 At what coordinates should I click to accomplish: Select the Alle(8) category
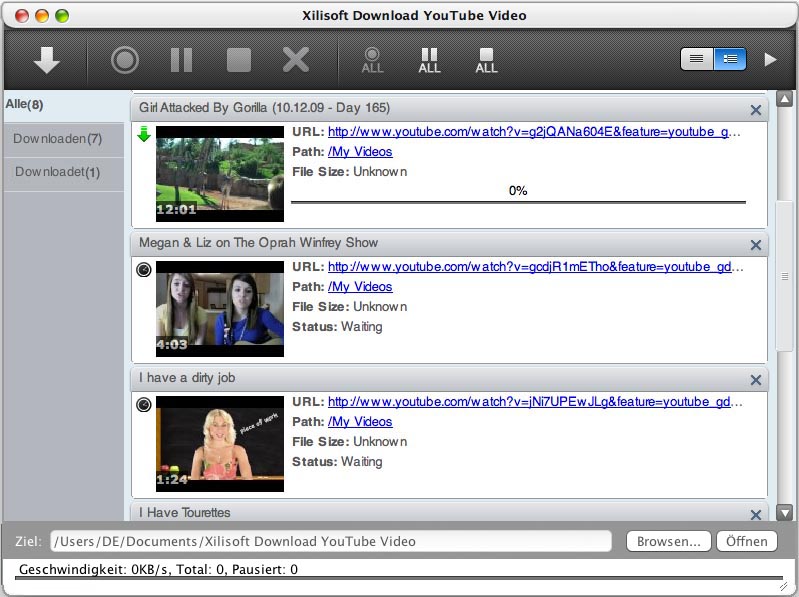coord(64,105)
